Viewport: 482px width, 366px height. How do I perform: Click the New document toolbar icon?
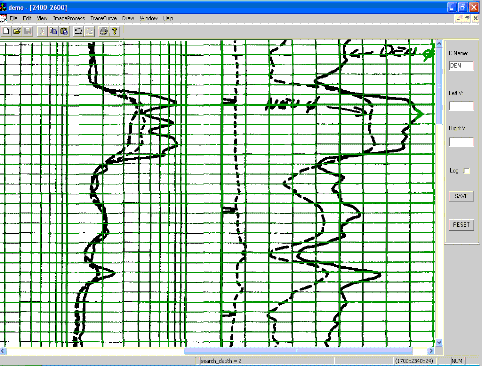pos(6,31)
